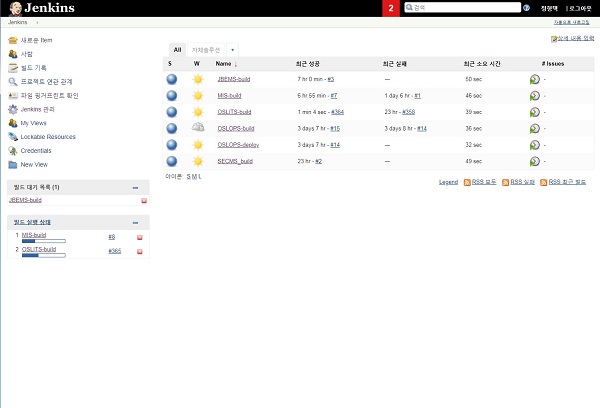Screen dimensions: 600x408
Task: Set icon size to M
Action: (x=194, y=176)
